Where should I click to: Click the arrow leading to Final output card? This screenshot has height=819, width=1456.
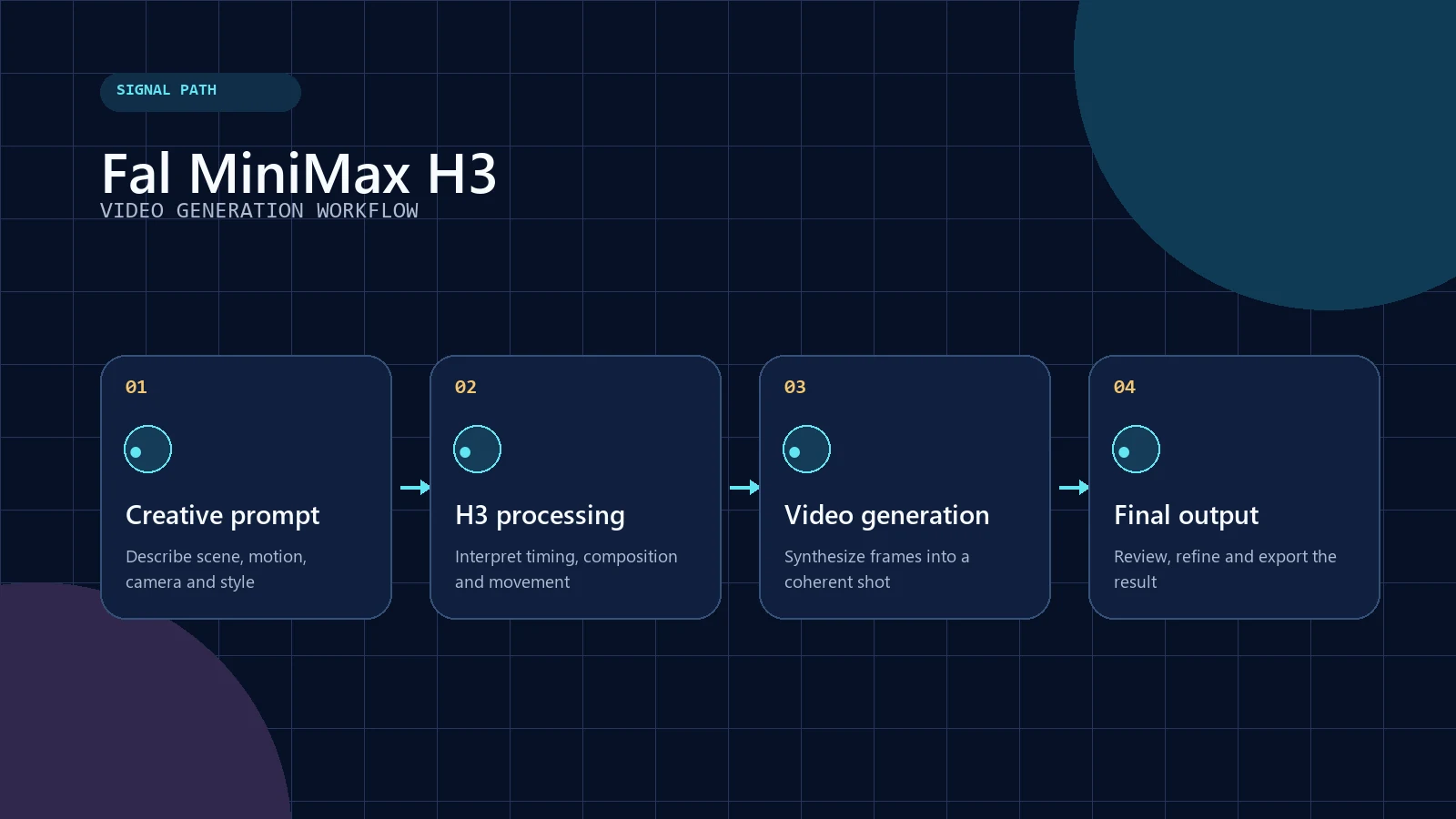pos(1074,488)
